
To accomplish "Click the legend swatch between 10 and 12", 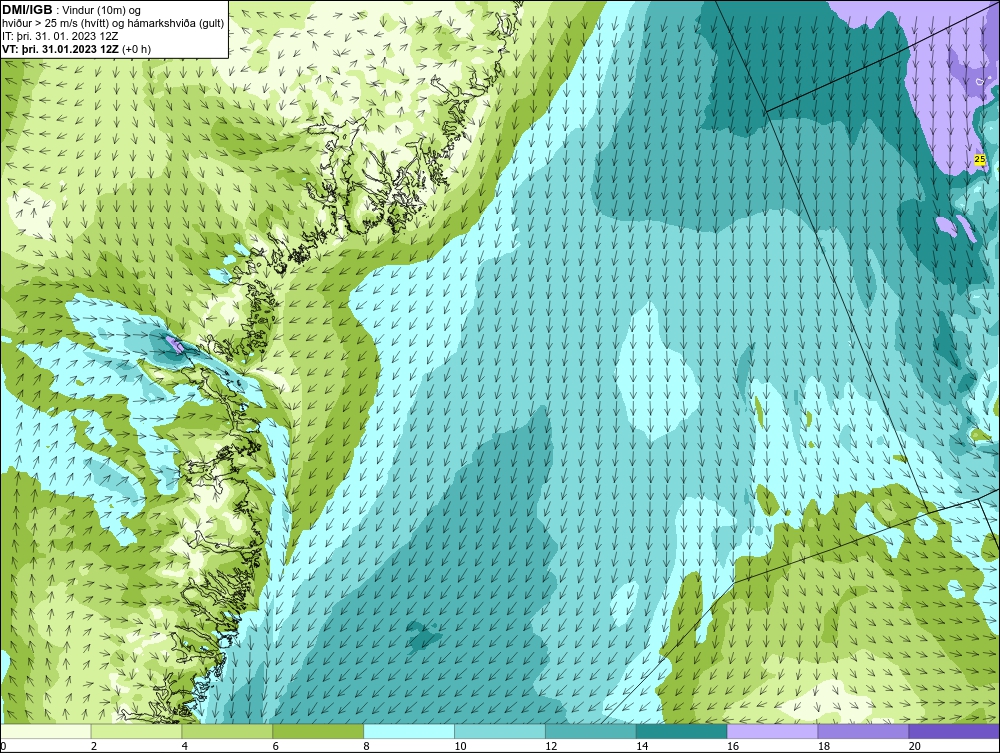I will (500, 731).
